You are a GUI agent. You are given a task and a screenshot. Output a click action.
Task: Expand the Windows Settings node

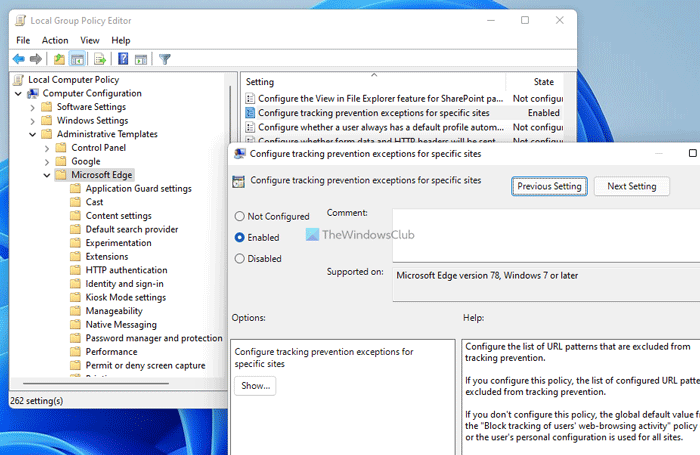(x=32, y=121)
